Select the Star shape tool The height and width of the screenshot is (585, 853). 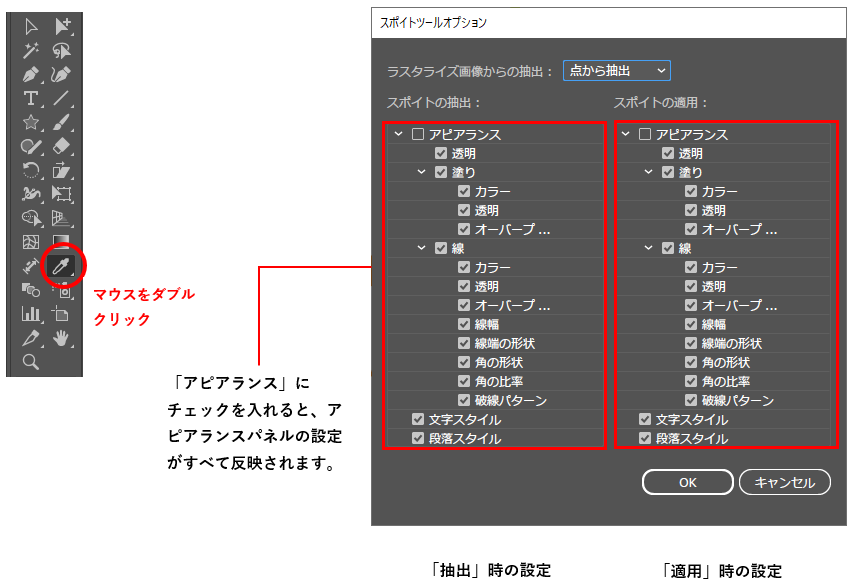click(31, 122)
